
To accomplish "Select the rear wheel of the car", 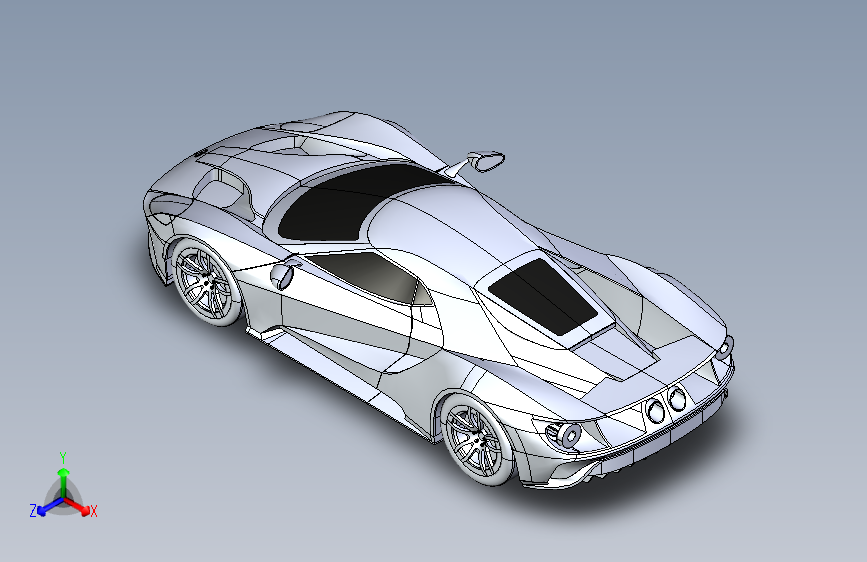I will (x=476, y=439).
